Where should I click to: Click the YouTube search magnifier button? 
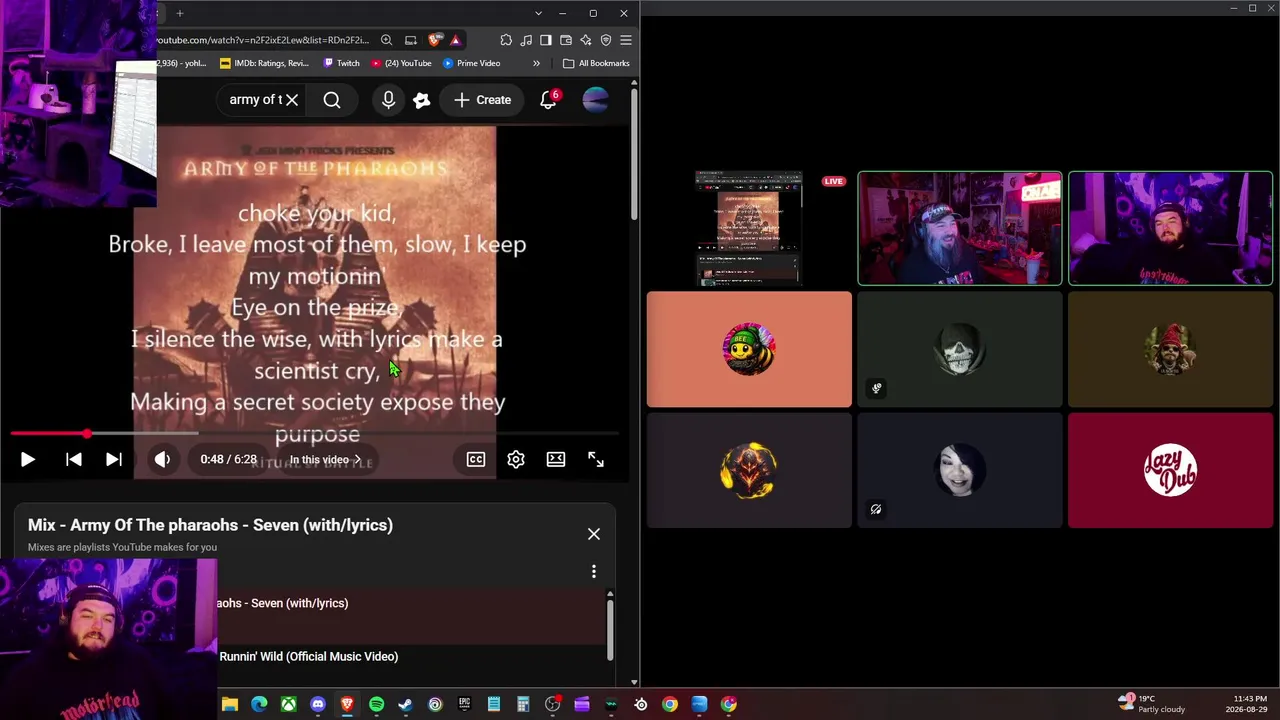[332, 100]
